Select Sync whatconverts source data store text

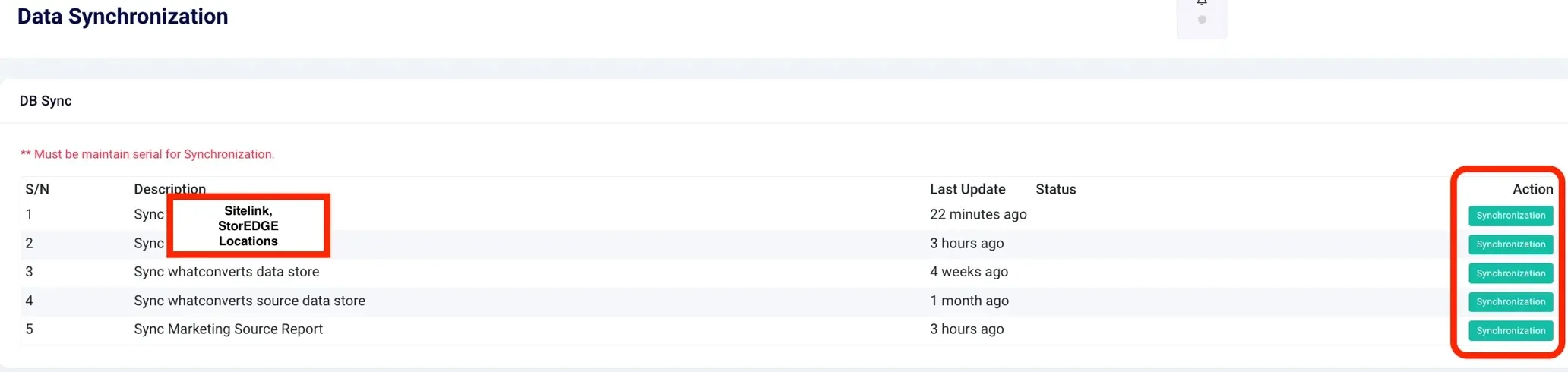click(249, 301)
